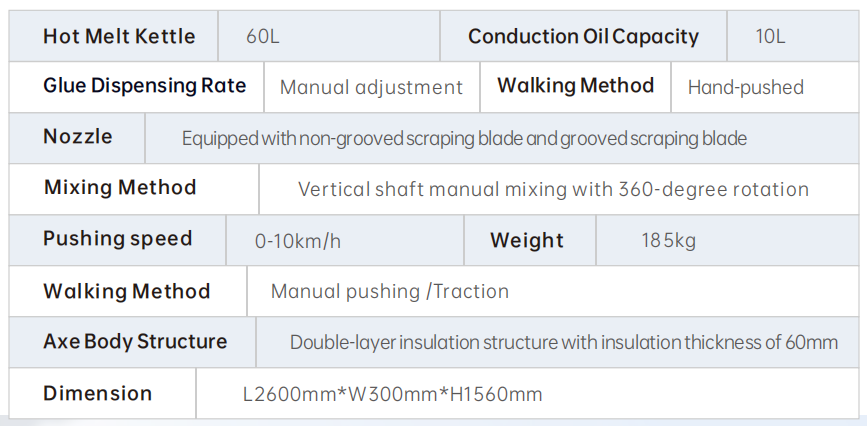Click the Hand-pushed value cell
Image resolution: width=867 pixels, height=426 pixels.
765,87
